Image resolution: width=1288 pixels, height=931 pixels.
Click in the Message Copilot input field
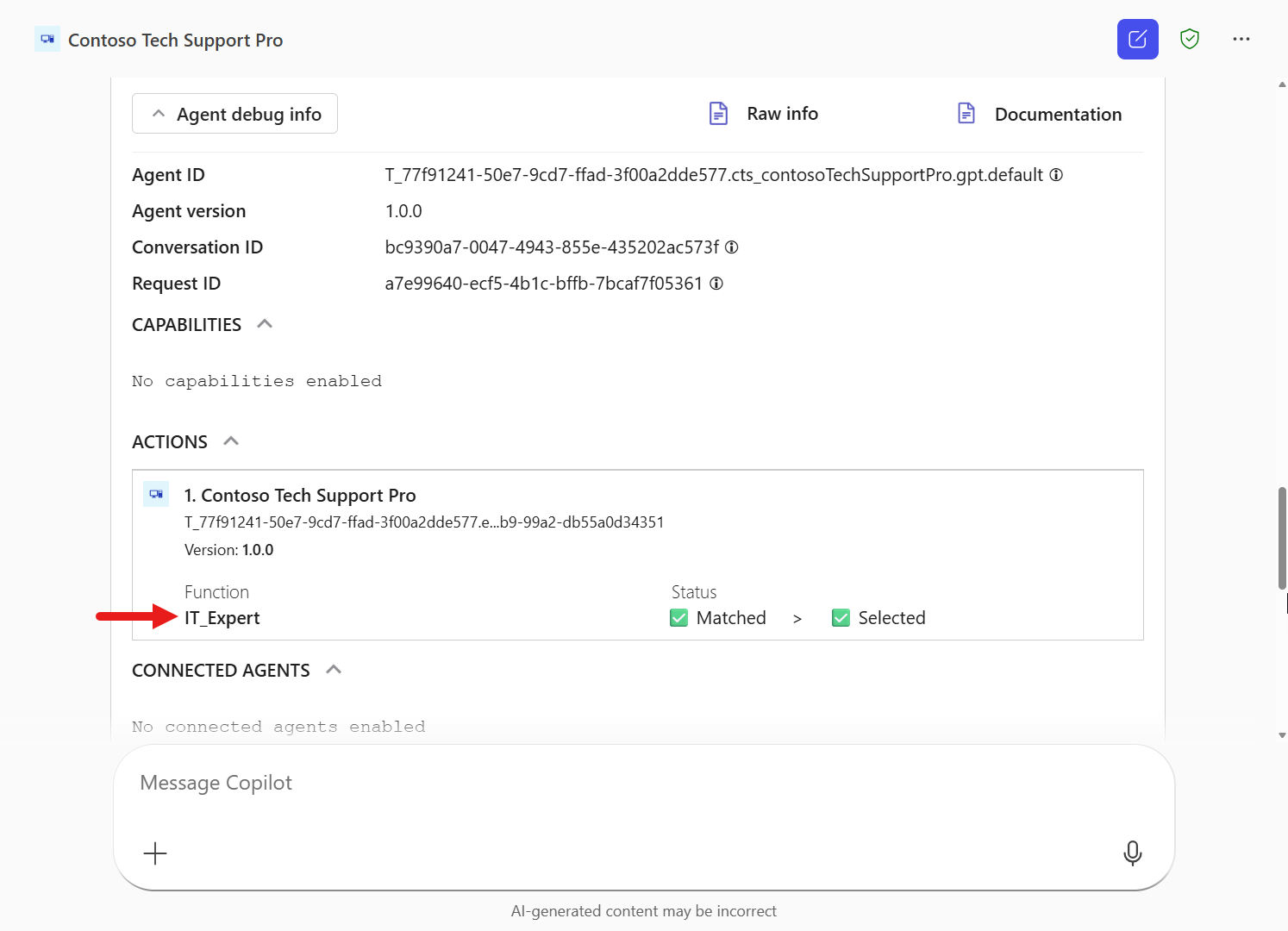[x=644, y=783]
